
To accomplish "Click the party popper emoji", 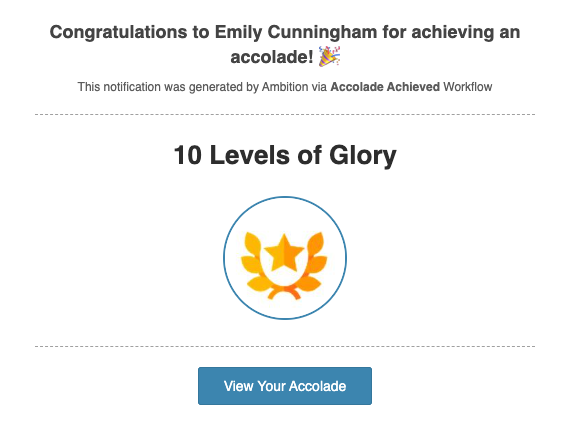I will click(x=329, y=56).
